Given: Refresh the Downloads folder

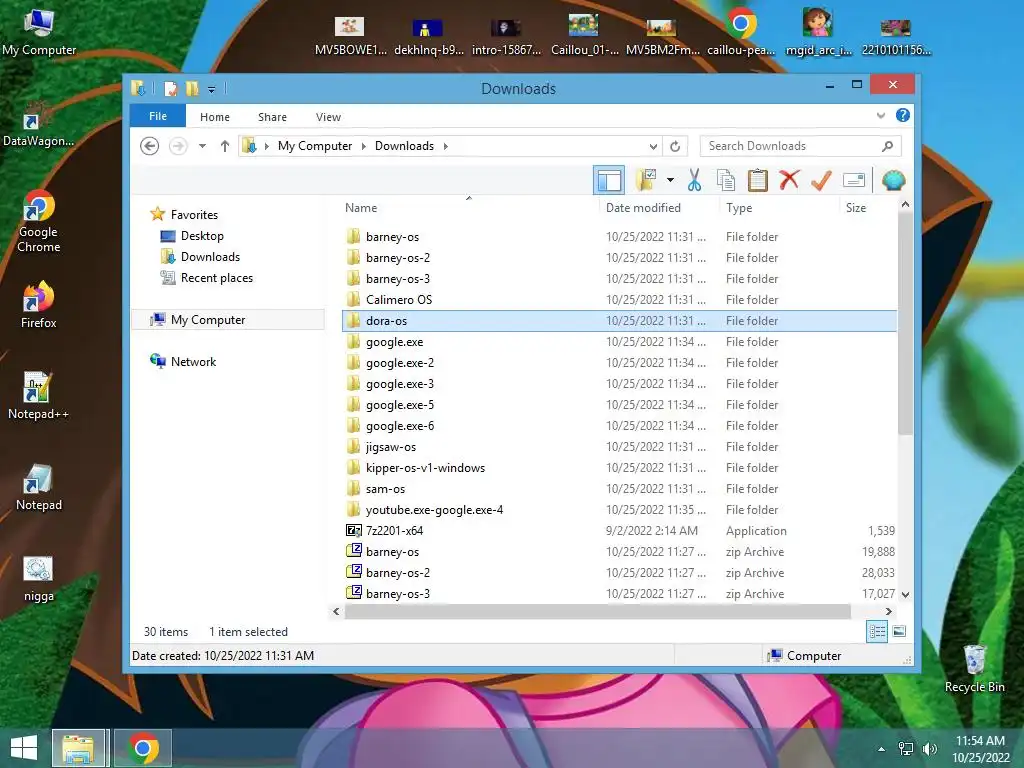Looking at the screenshot, I should [x=675, y=146].
